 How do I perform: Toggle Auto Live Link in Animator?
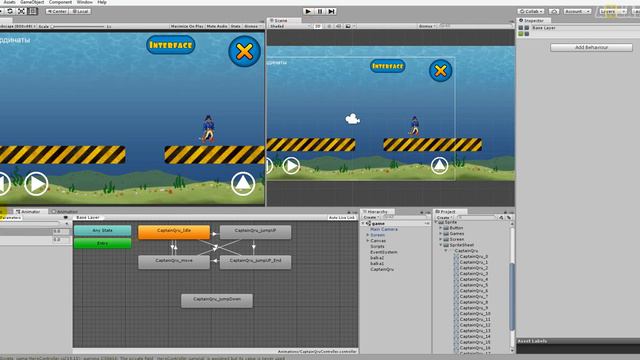pyautogui.click(x=342, y=218)
